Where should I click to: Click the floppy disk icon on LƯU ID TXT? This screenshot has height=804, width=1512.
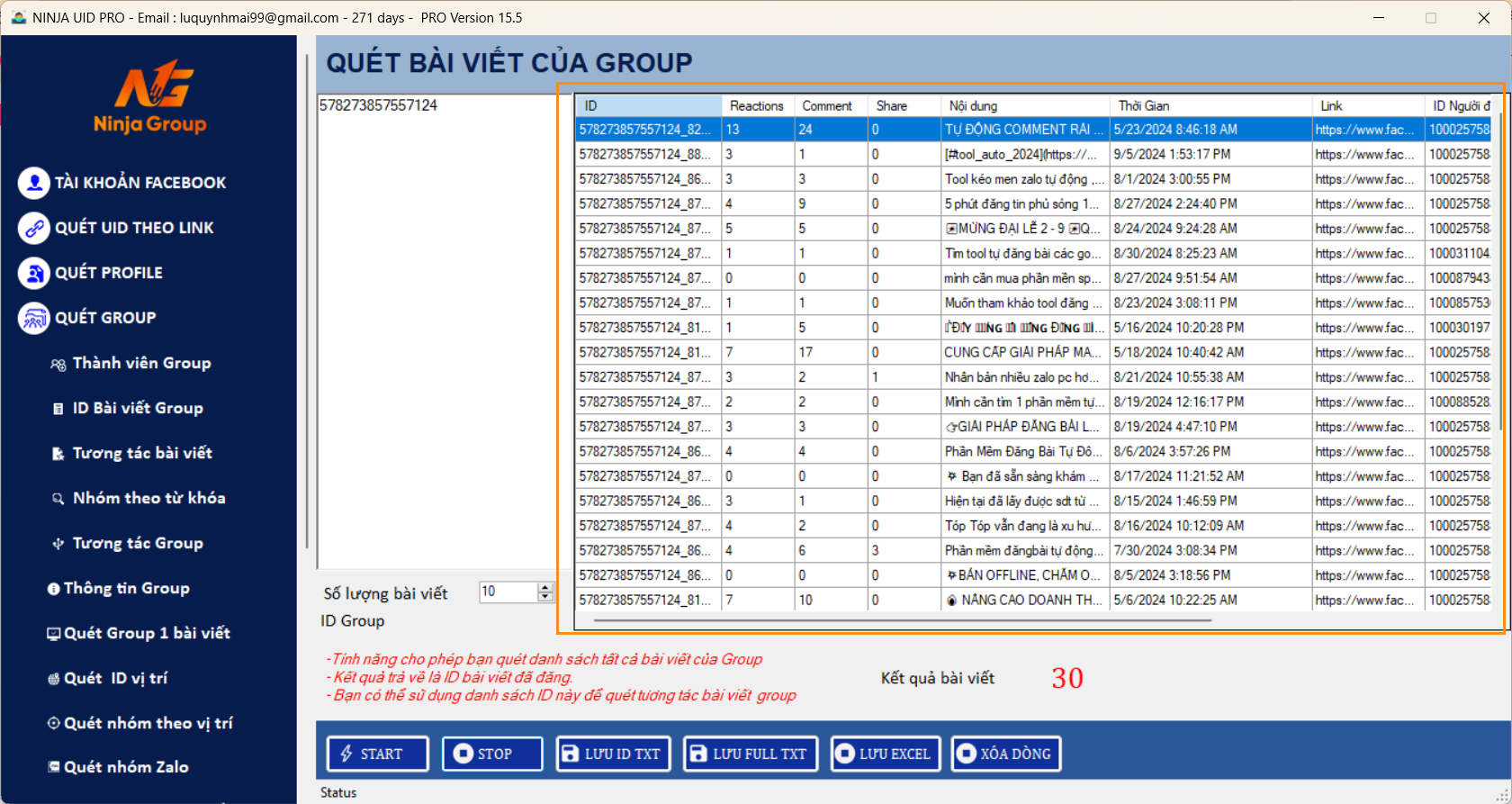pos(570,754)
